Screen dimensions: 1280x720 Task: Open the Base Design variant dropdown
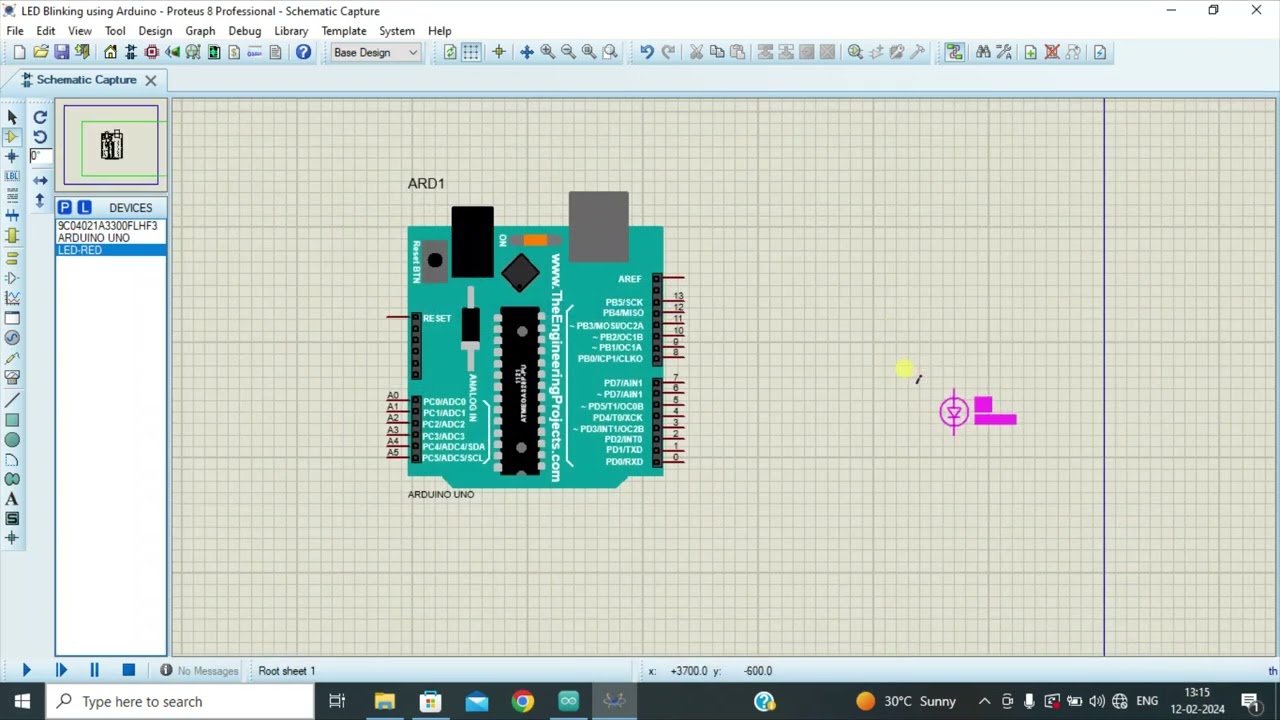[376, 52]
